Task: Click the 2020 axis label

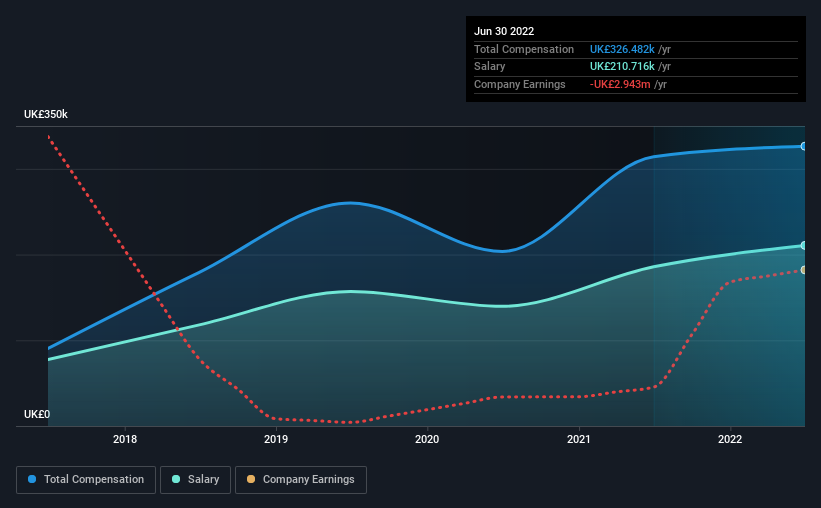Action: (x=427, y=439)
